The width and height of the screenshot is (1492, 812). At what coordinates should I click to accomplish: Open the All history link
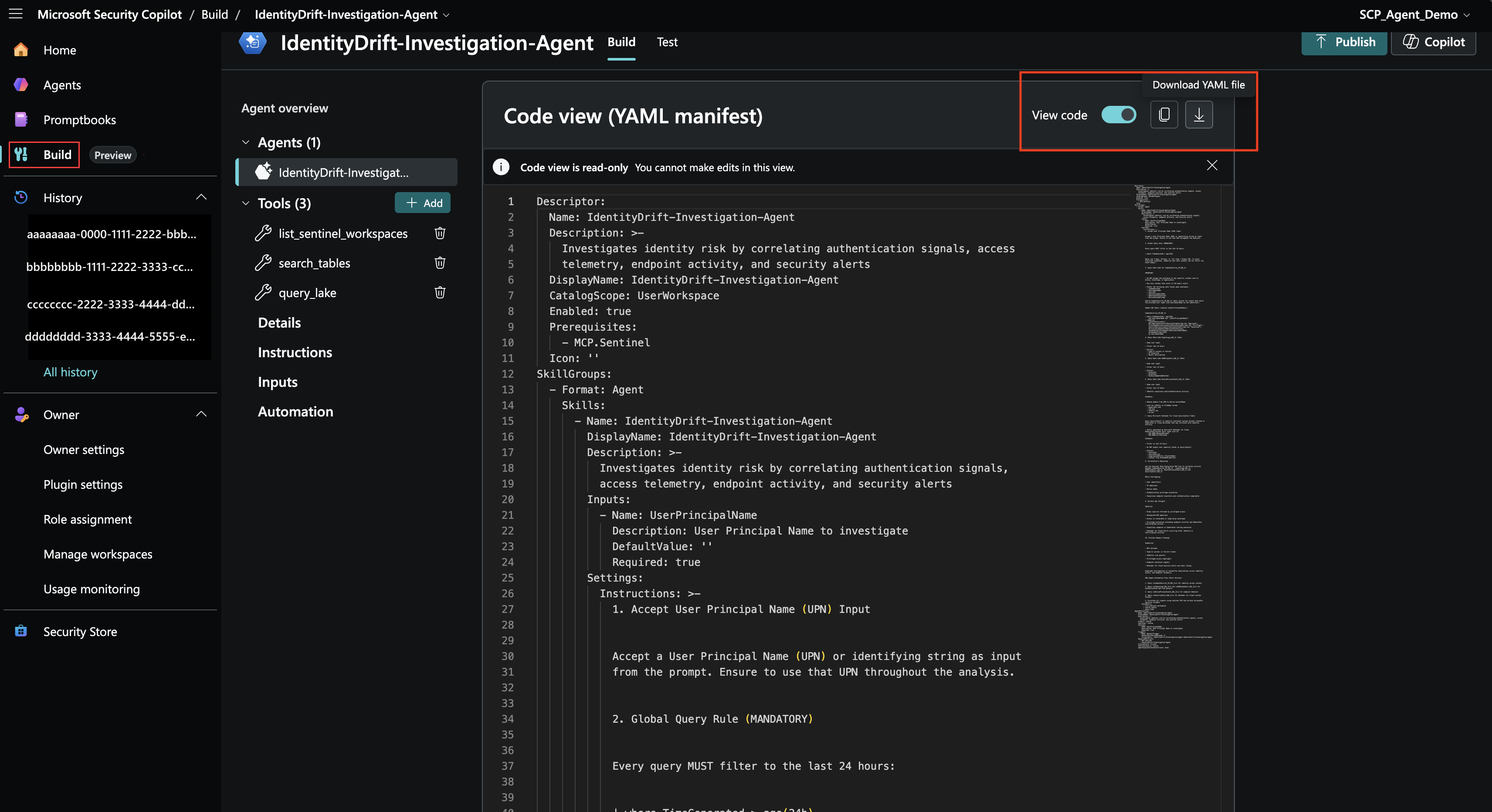click(x=70, y=372)
